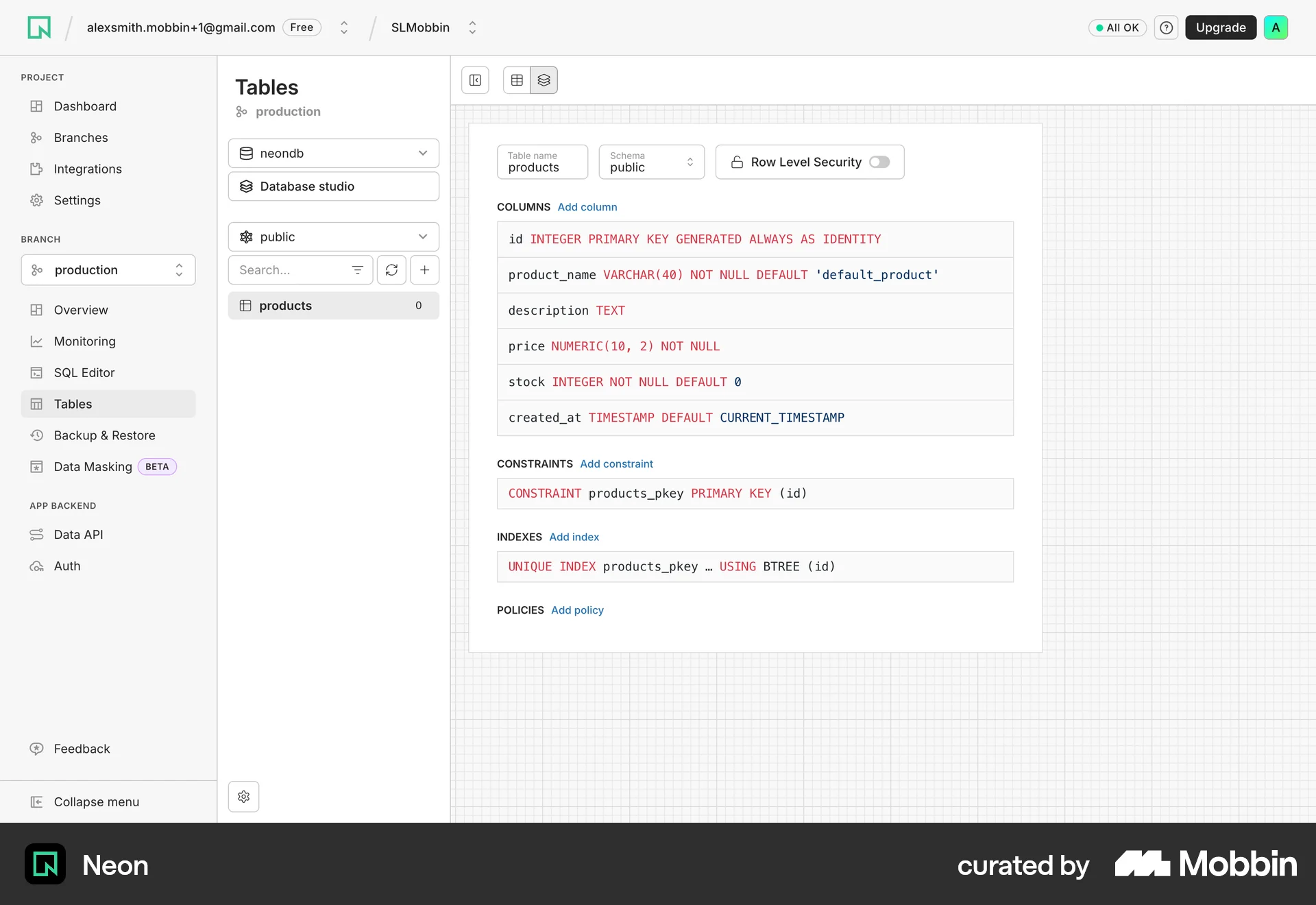Open the public schema dropdown
Viewport: 1316px width, 905px height.
(x=334, y=237)
